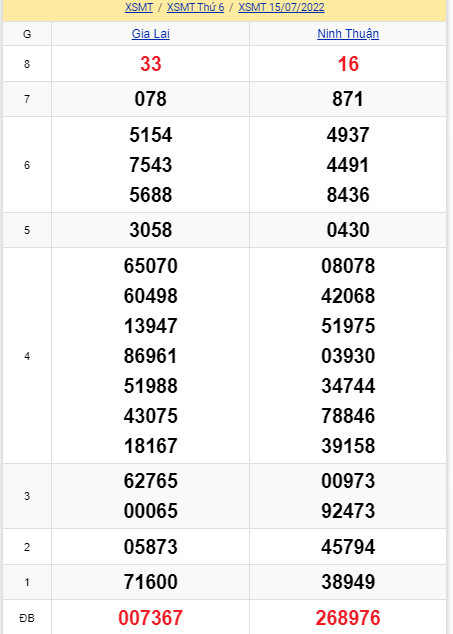Click the G column header cell

pos(27,34)
